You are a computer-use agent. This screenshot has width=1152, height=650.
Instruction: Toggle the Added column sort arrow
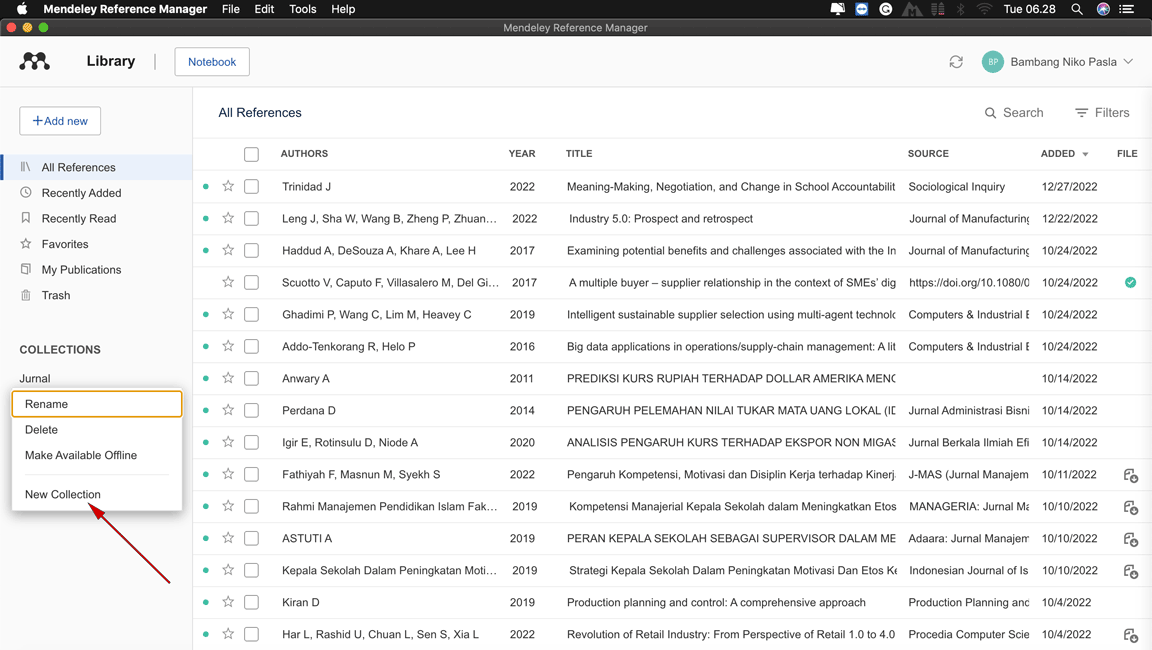click(x=1084, y=153)
